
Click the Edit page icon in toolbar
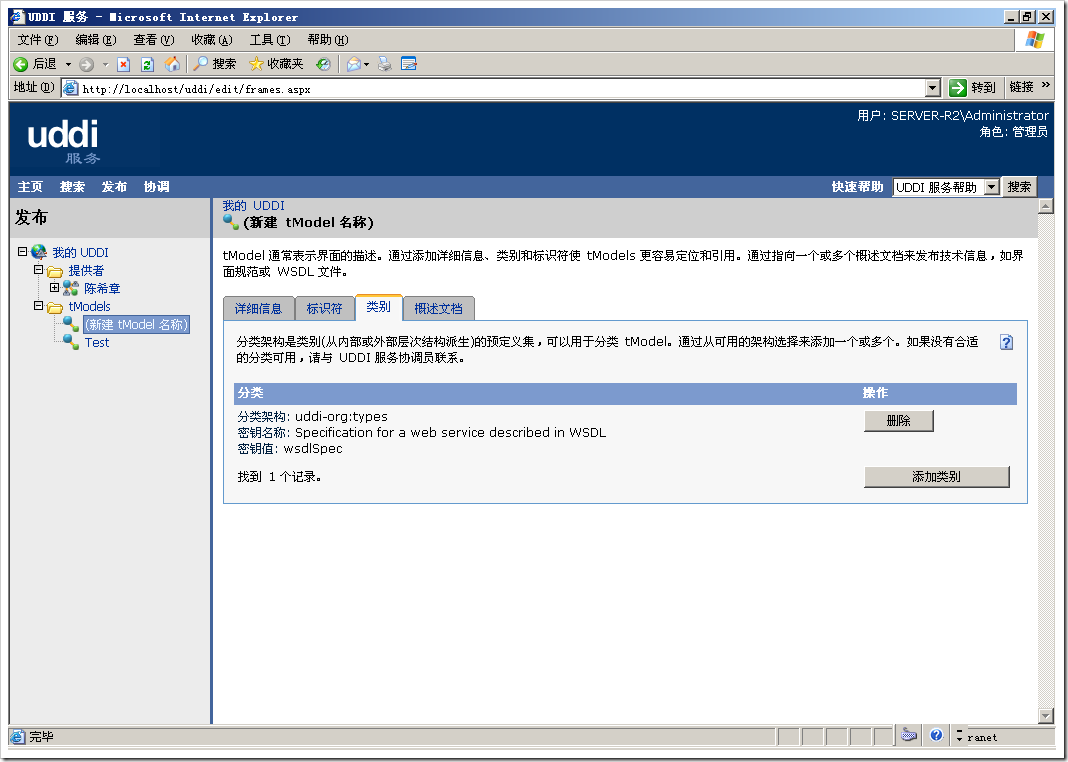click(x=409, y=64)
